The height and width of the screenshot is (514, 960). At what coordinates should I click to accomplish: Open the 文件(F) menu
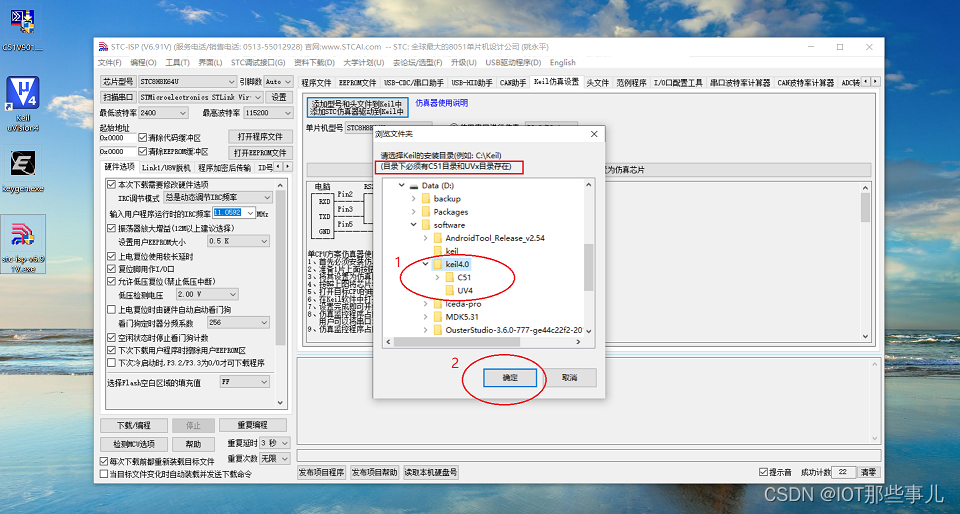[110, 62]
